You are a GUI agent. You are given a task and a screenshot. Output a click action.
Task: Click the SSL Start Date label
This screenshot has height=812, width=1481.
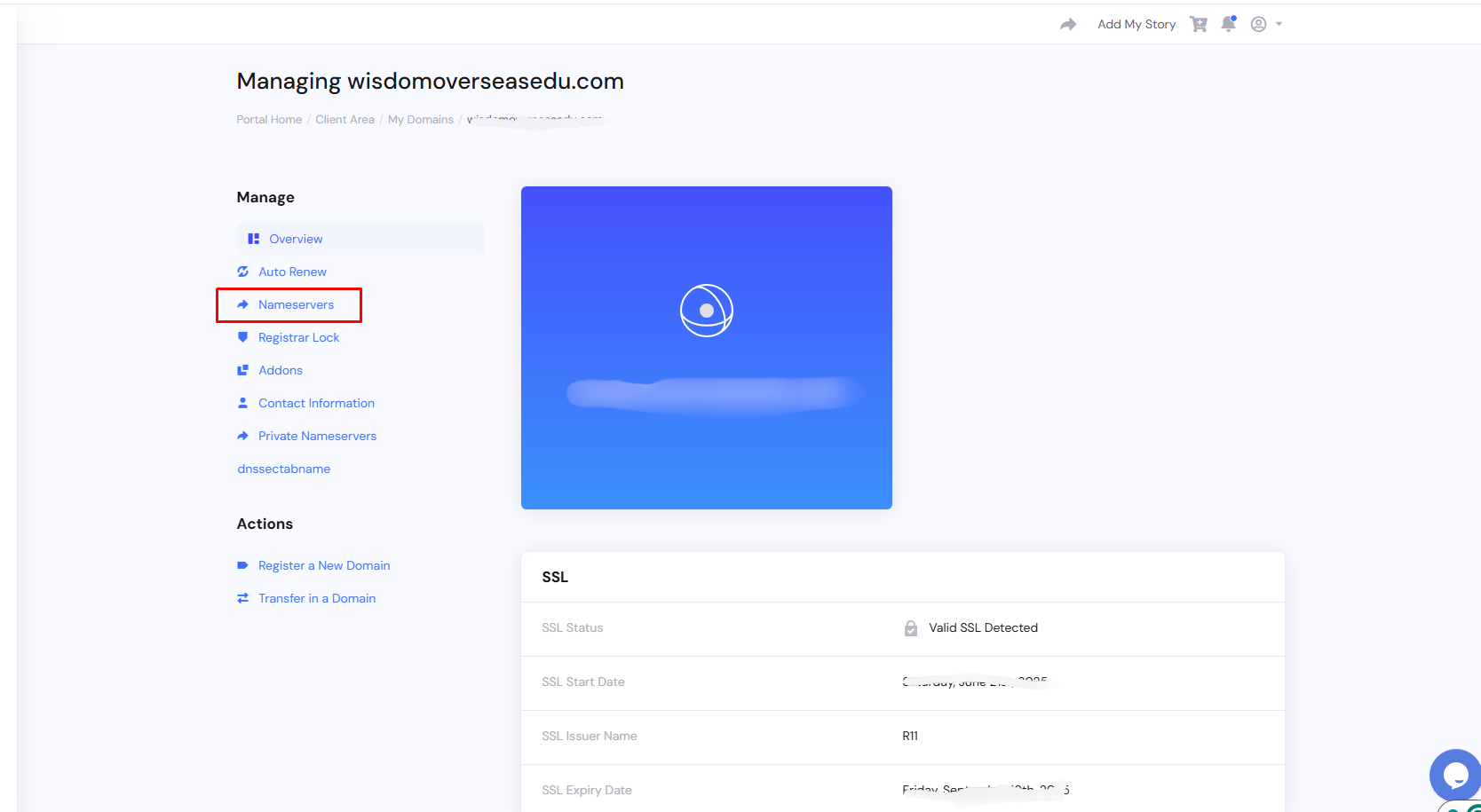583,682
